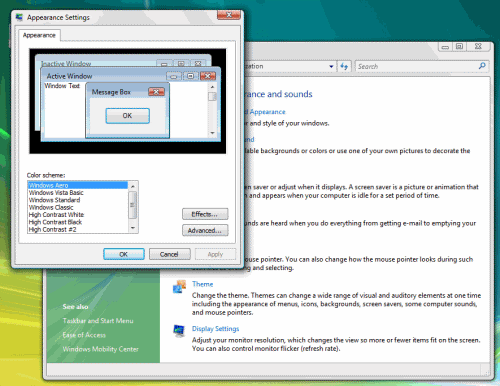Select High Contrast Black scheme
Image resolution: width=500 pixels, height=386 pixels.
click(78, 222)
